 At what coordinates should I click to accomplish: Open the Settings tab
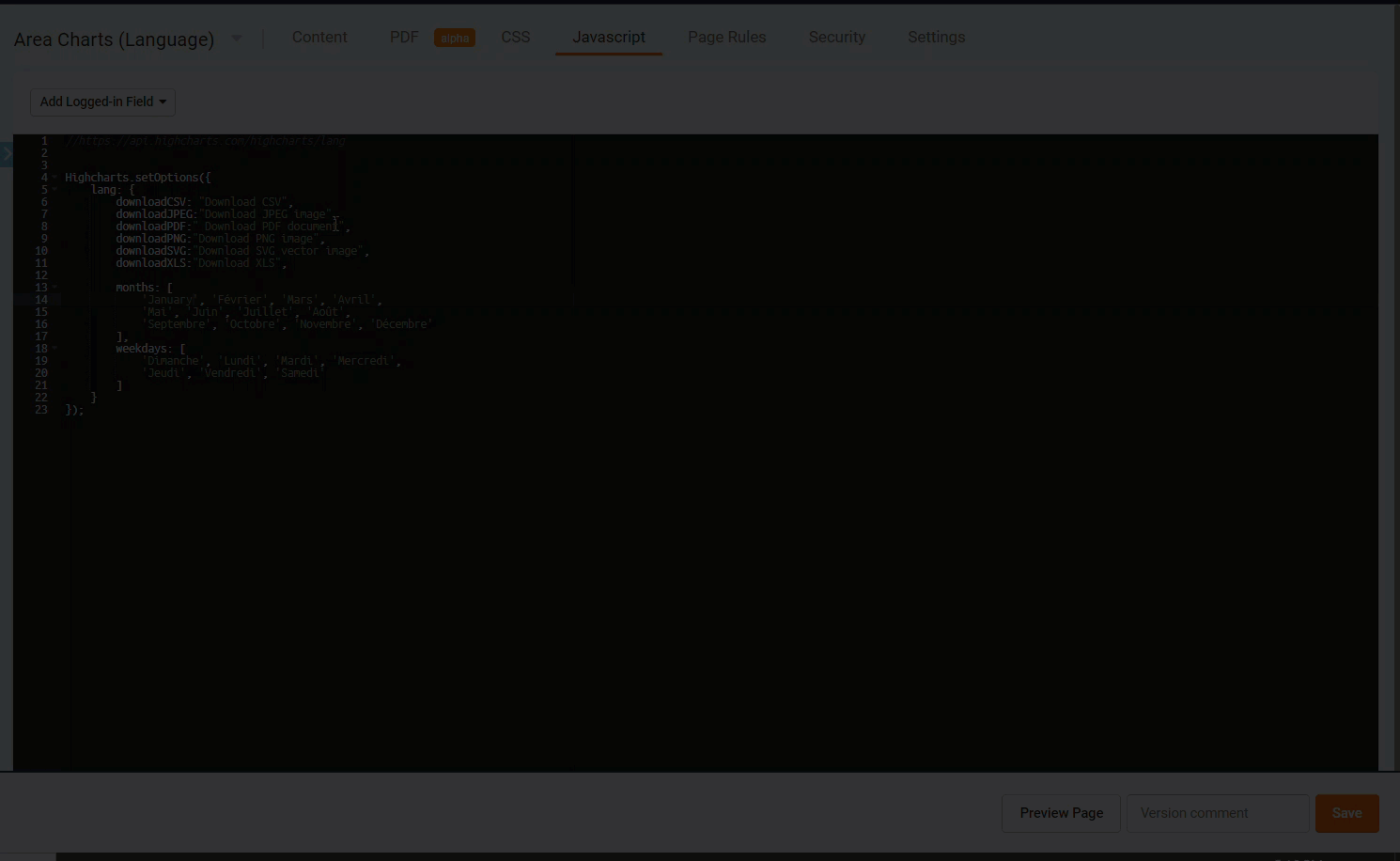coord(937,37)
